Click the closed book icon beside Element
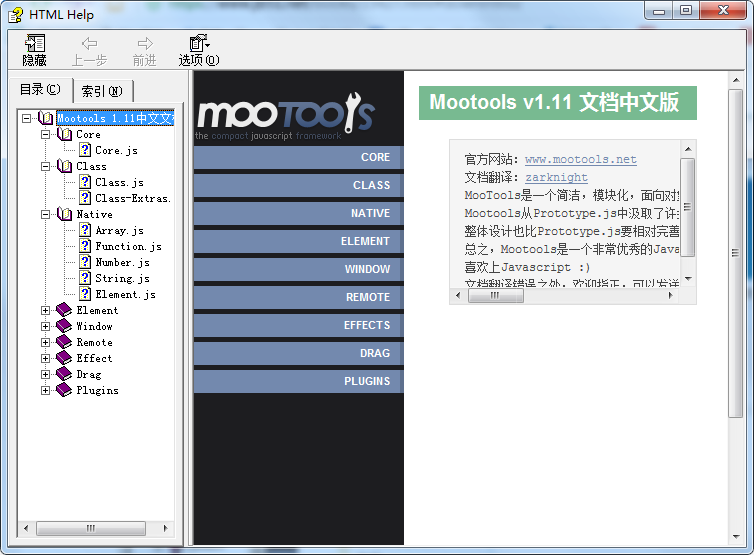Viewport: 754px width, 555px height. click(x=64, y=310)
